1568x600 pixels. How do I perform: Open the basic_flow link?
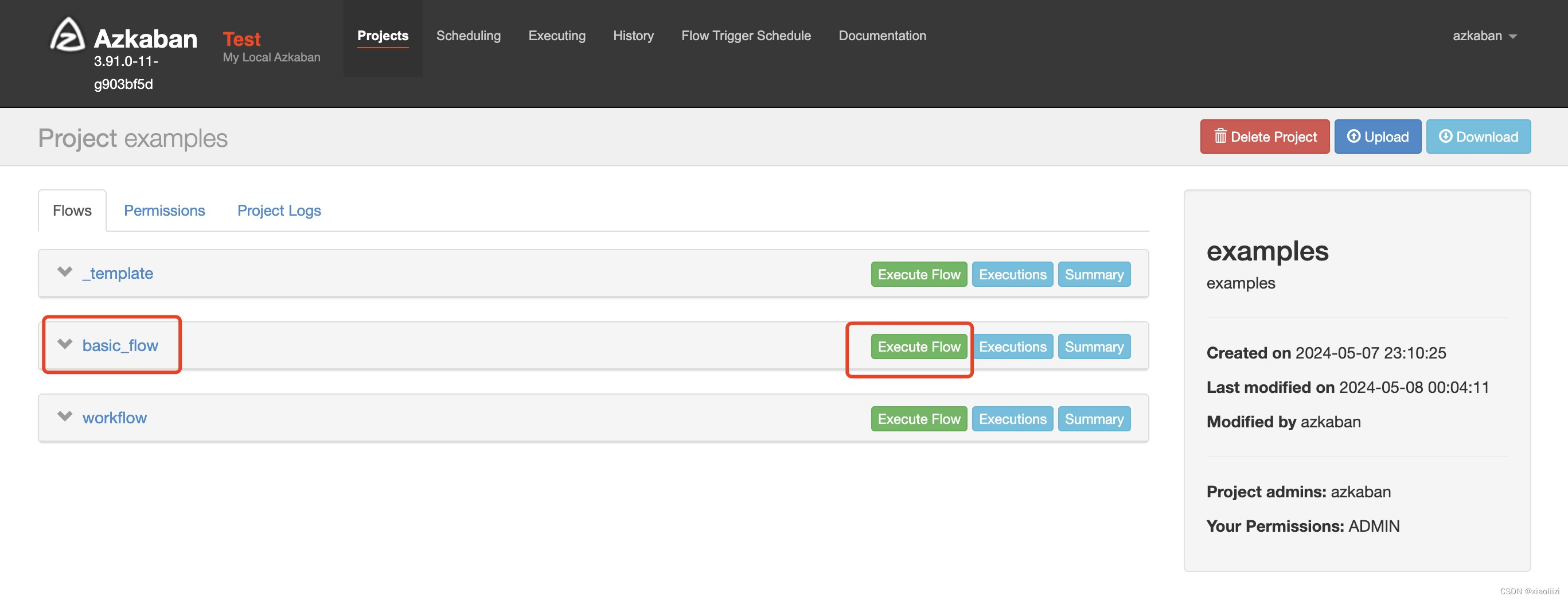(120, 346)
